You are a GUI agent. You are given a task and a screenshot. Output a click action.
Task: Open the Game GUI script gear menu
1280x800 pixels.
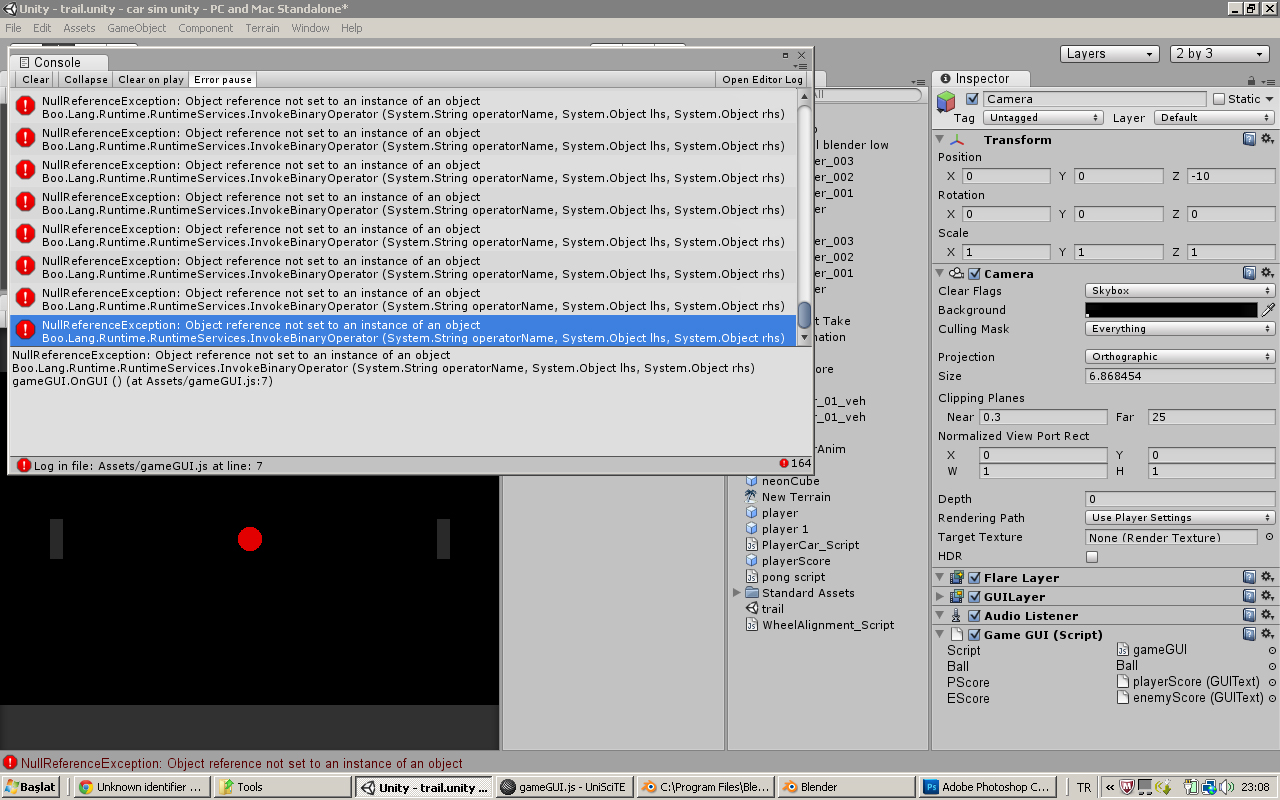1267,635
